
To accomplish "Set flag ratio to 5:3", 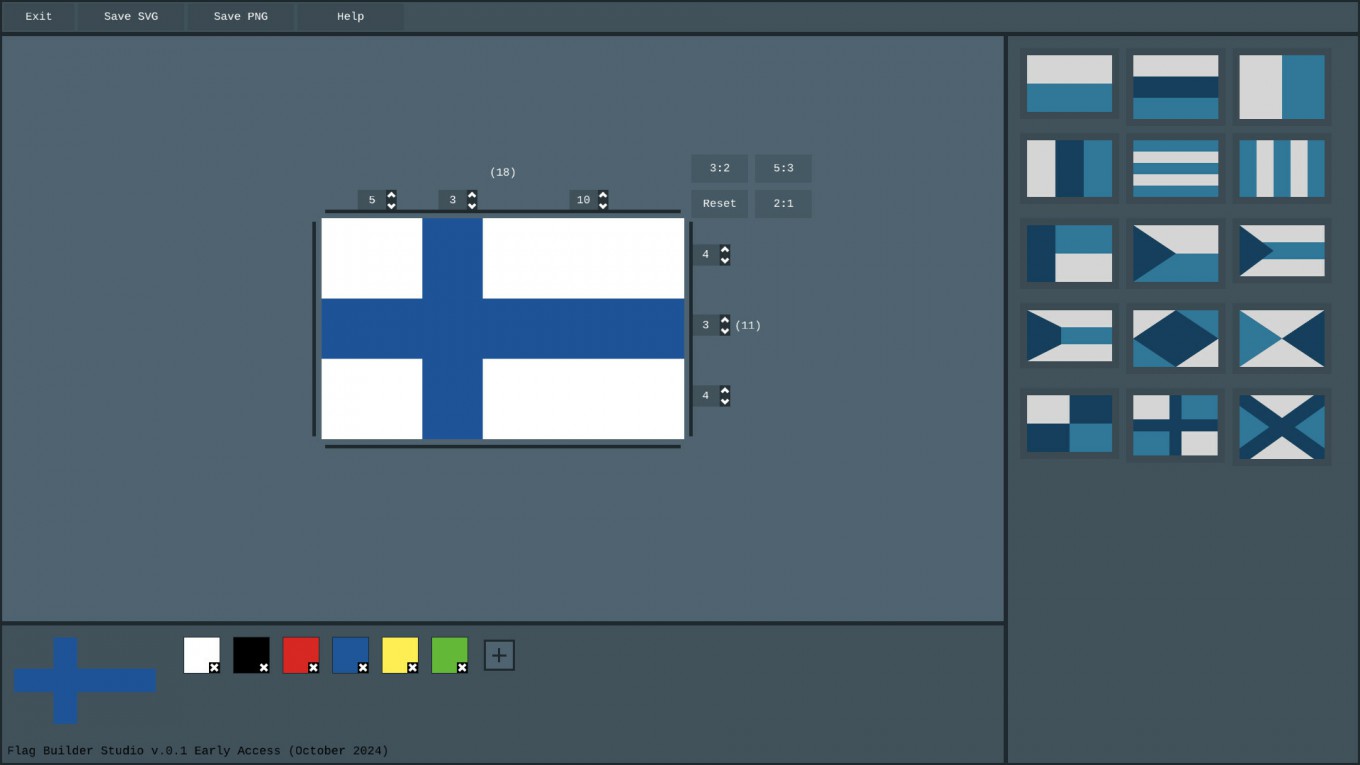I will pyautogui.click(x=783, y=168).
